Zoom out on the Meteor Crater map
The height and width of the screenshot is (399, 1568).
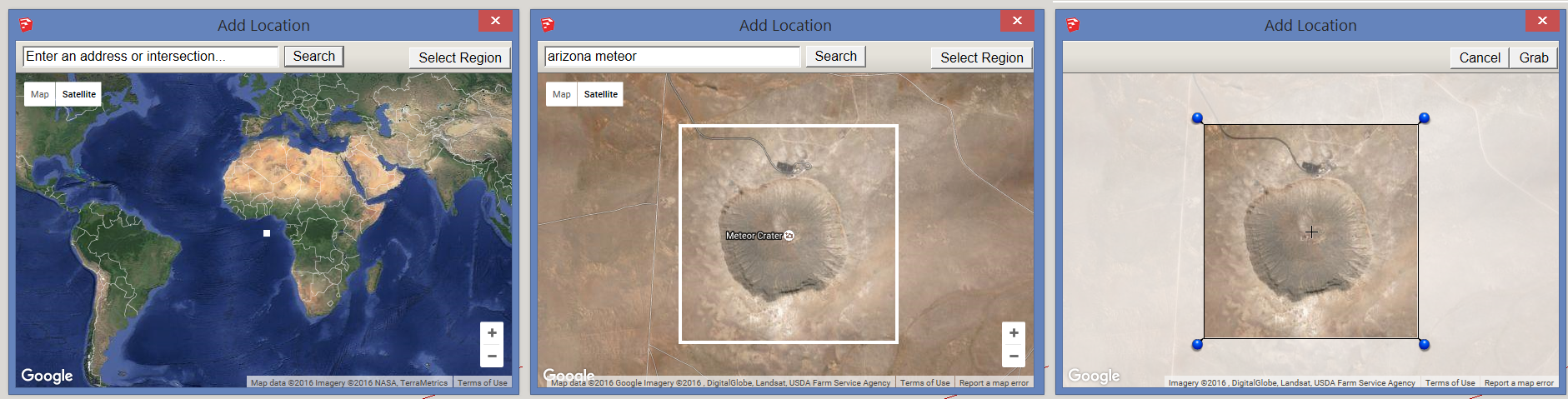point(1014,357)
